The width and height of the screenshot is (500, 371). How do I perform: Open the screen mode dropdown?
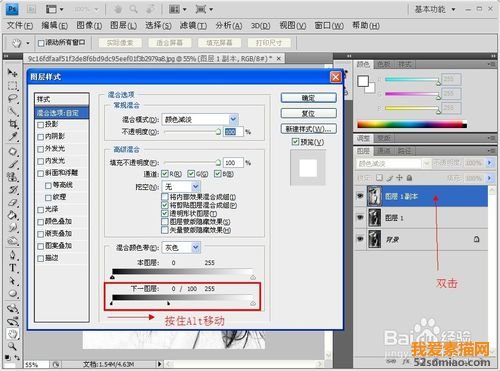tap(204, 9)
